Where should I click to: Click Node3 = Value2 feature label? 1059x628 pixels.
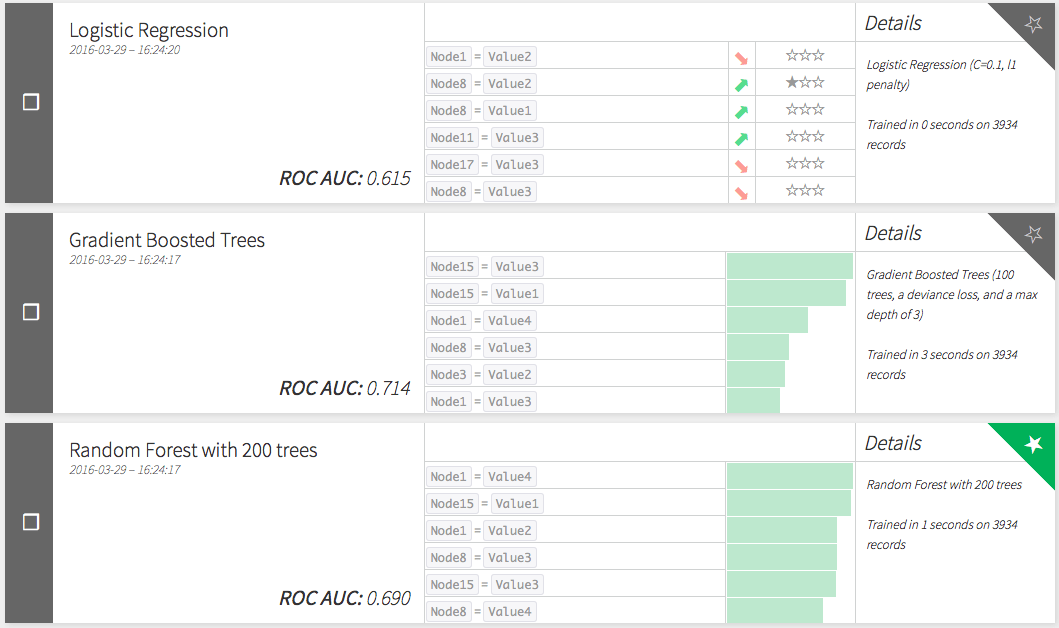coord(481,375)
